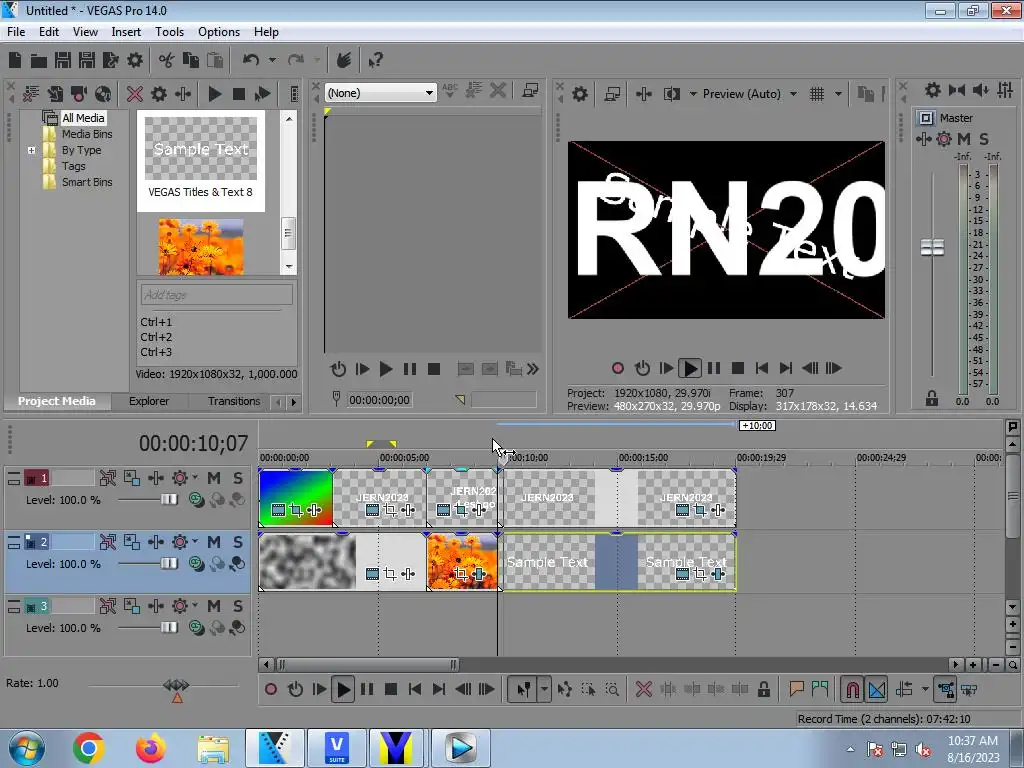This screenshot has height=768, width=1024.
Task: Select the VEGAS Titles & Text 8 thumbnail
Action: (x=200, y=161)
